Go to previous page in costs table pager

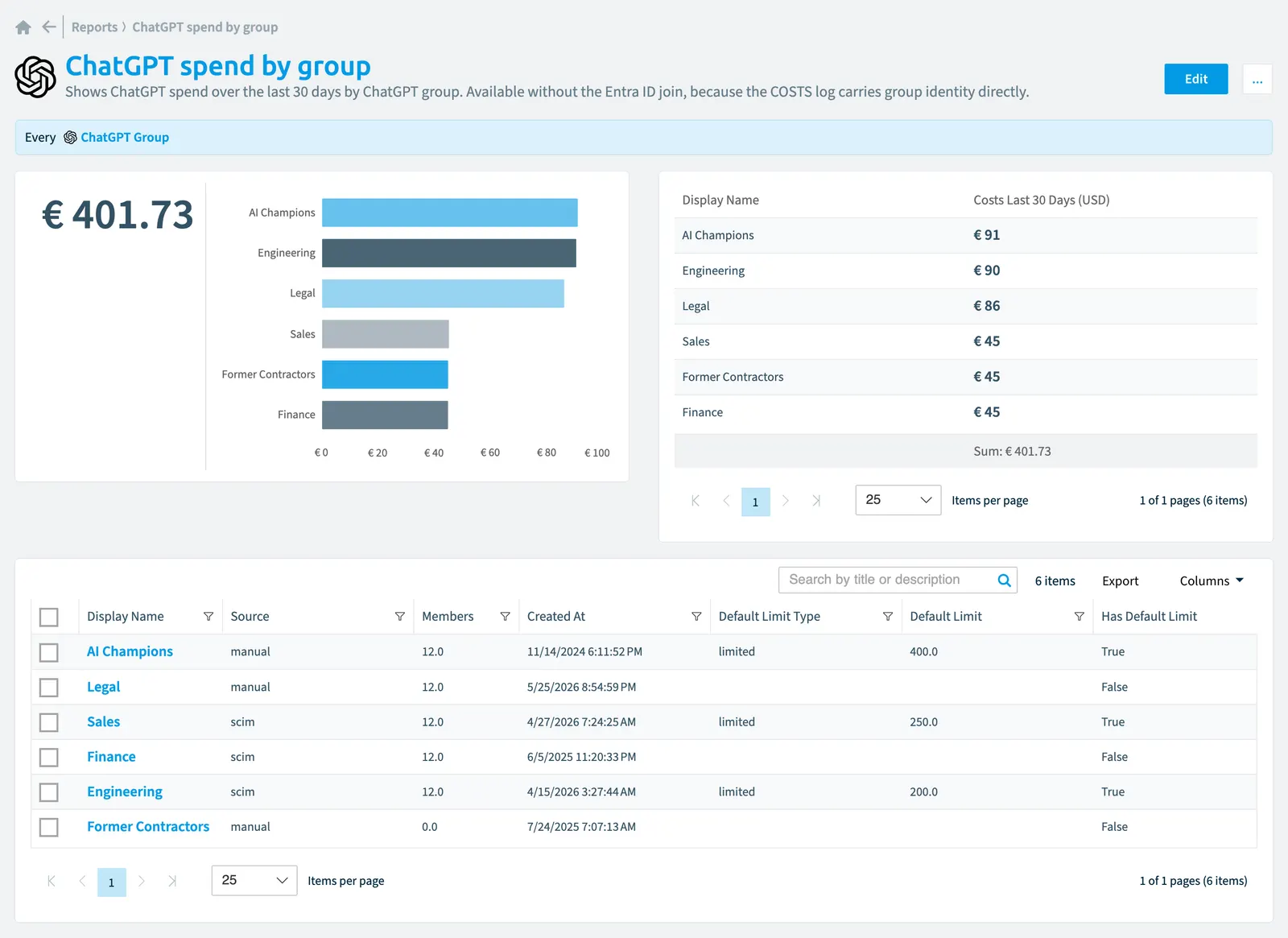pyautogui.click(x=726, y=501)
